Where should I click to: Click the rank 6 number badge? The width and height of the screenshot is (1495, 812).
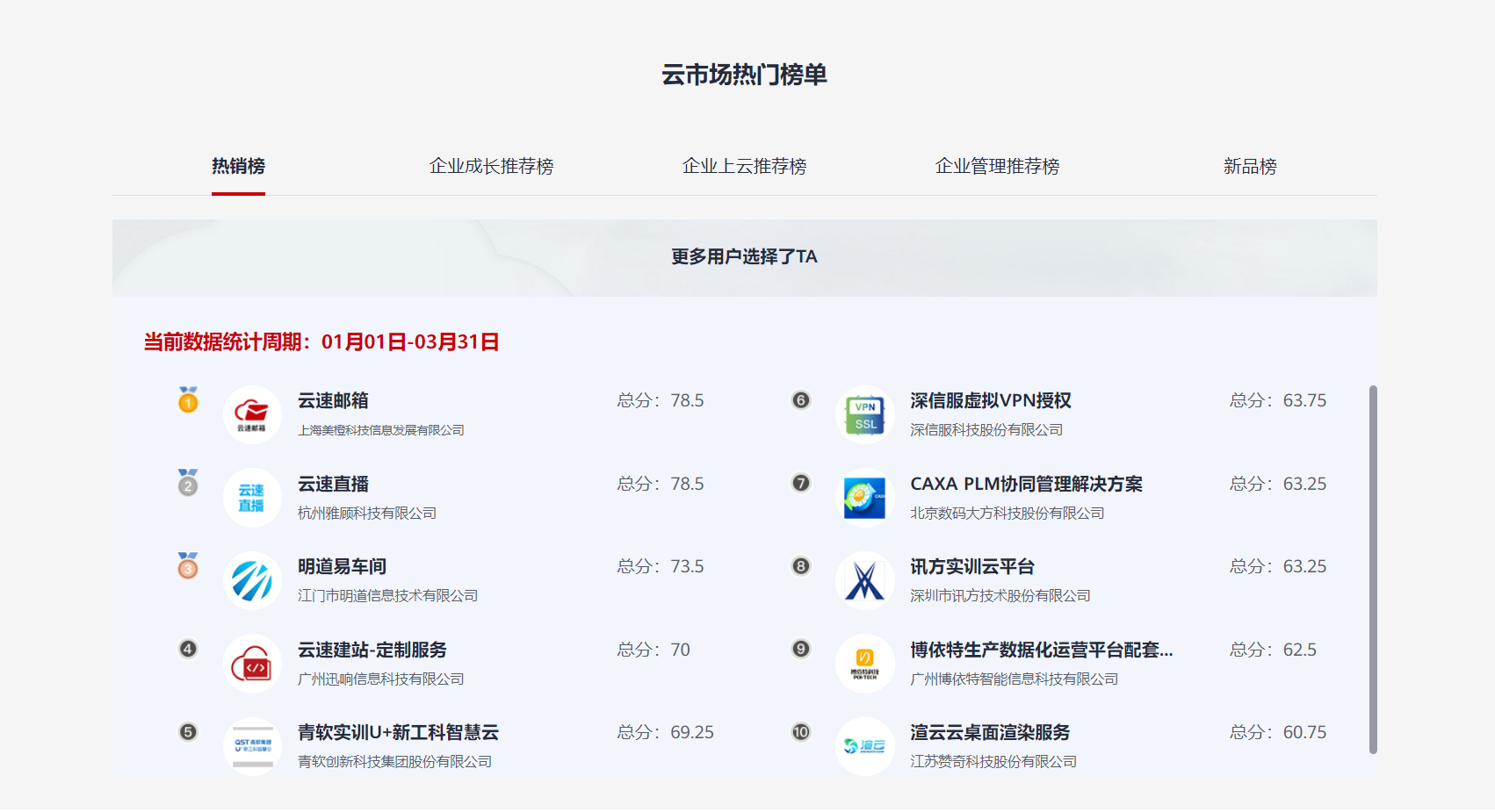click(801, 400)
